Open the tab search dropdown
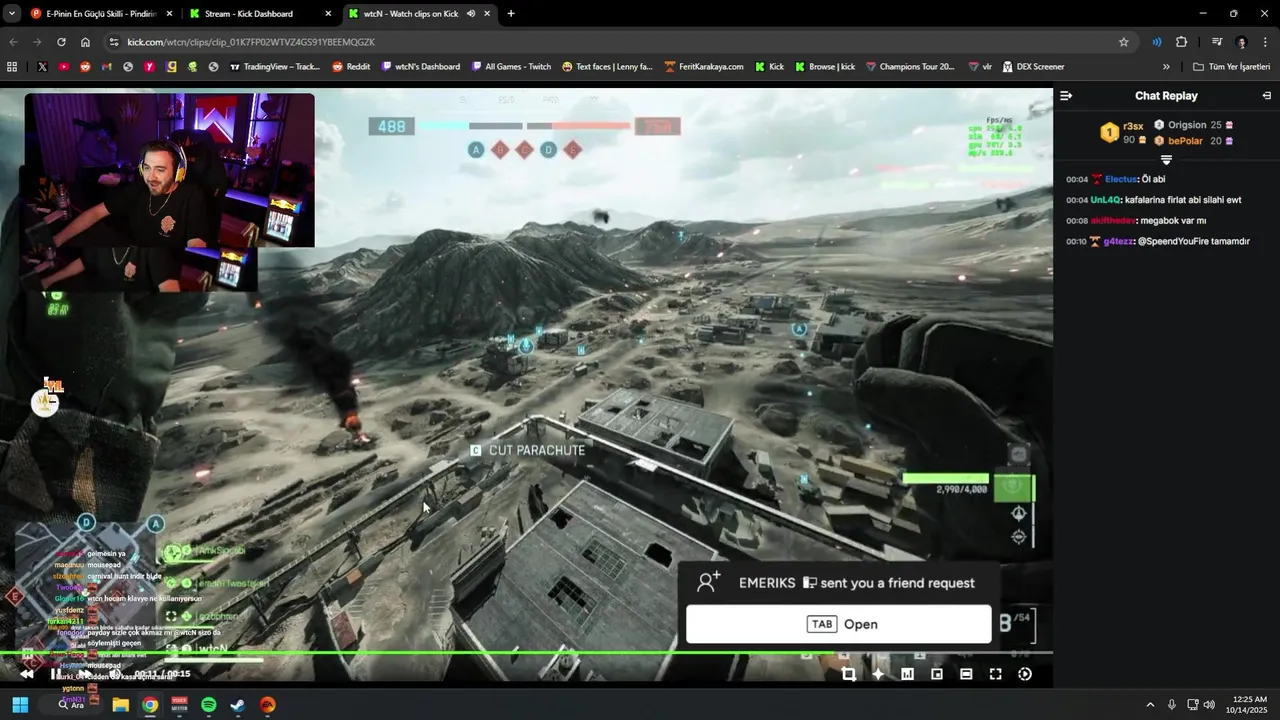This screenshot has width=1280, height=720. pos(12,14)
